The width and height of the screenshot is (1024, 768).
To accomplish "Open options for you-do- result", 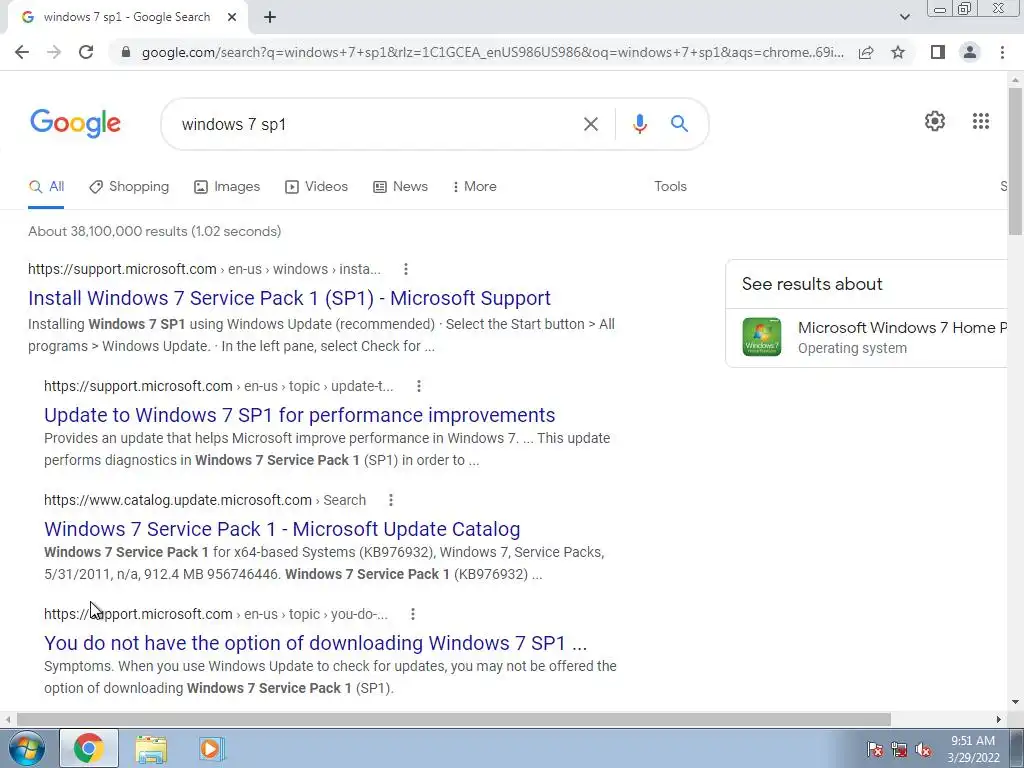I will 413,614.
